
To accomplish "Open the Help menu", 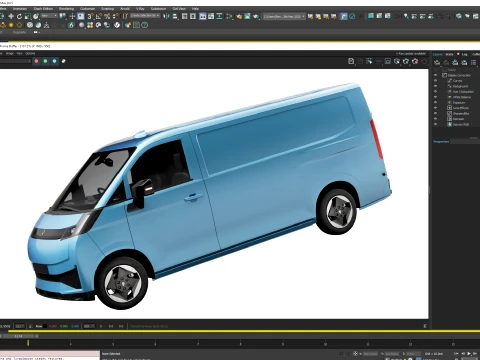I will (195, 9).
